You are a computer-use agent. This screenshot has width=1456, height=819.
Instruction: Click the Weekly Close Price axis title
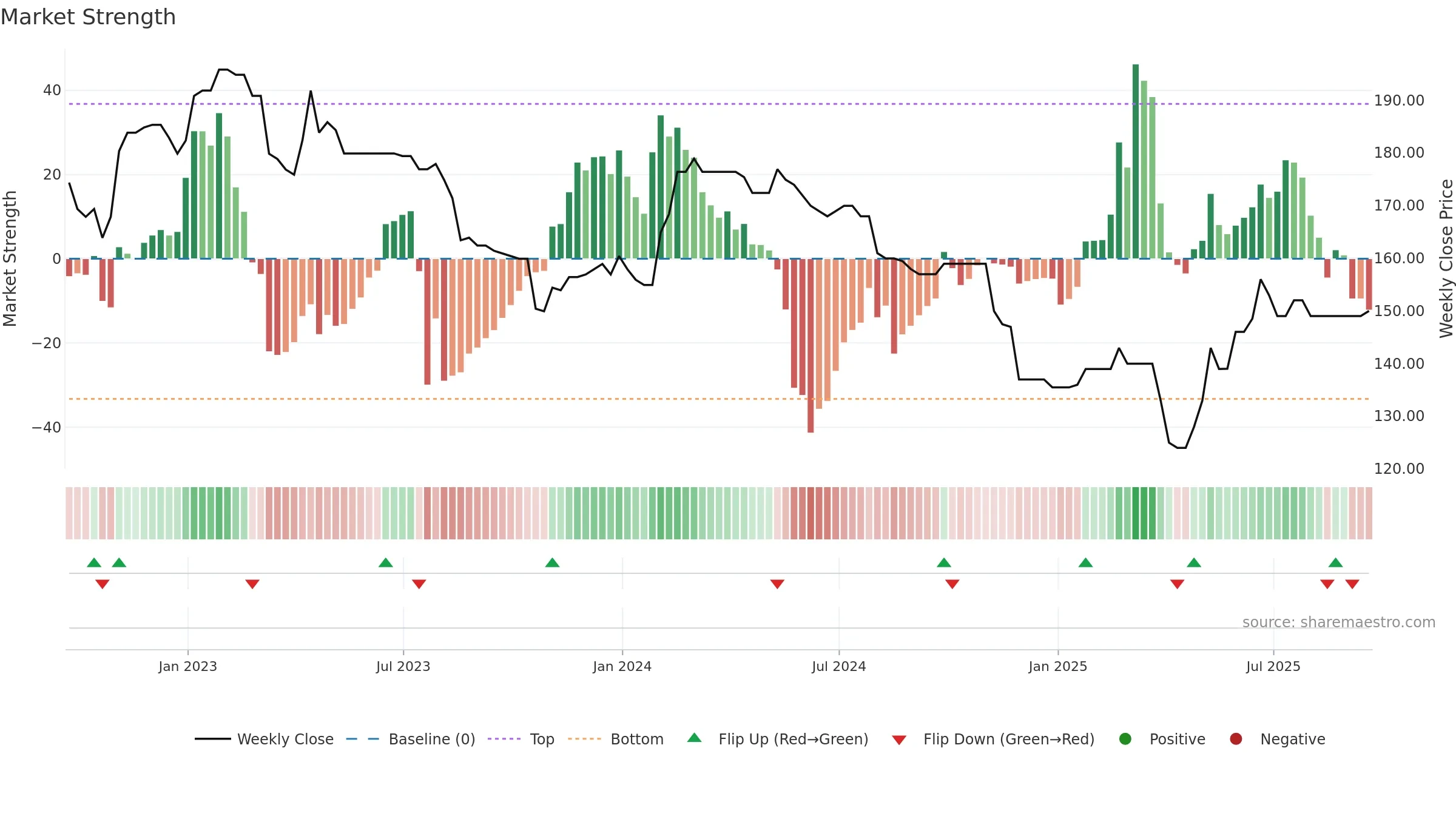click(x=1446, y=258)
